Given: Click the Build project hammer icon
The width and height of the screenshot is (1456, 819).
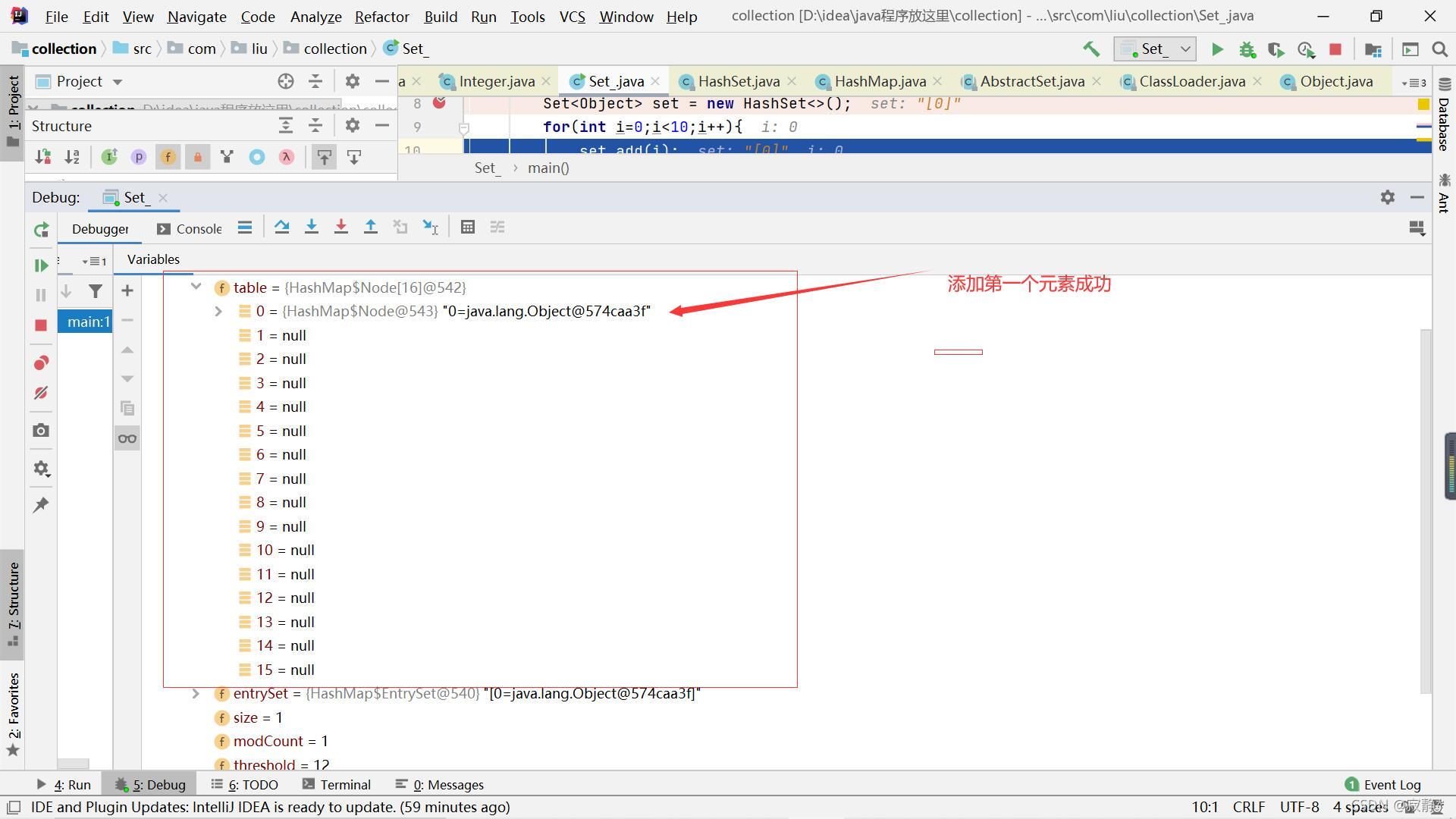Looking at the screenshot, I should (1091, 49).
